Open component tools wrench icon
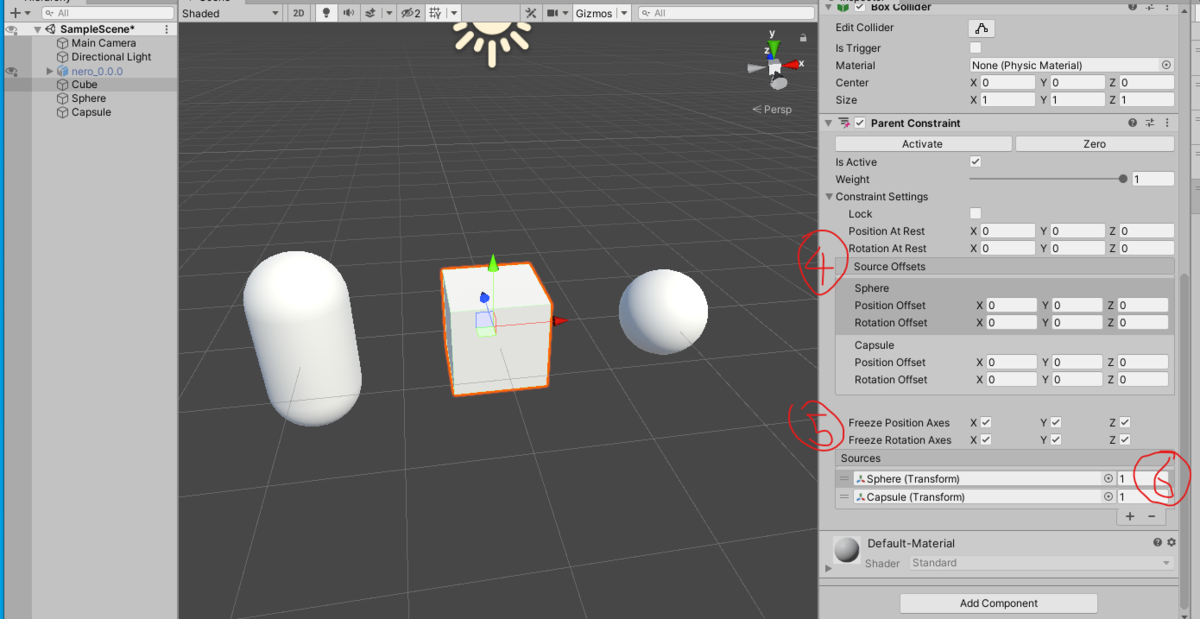Screen dimensions: 1200x619 (x=531, y=13)
